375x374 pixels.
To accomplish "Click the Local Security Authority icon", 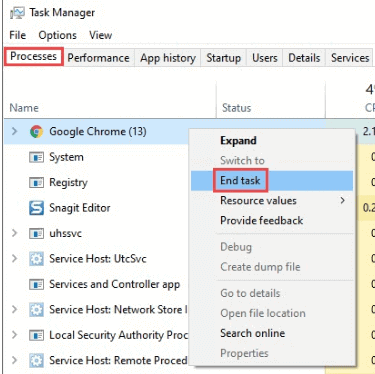I will pyautogui.click(x=36, y=335).
